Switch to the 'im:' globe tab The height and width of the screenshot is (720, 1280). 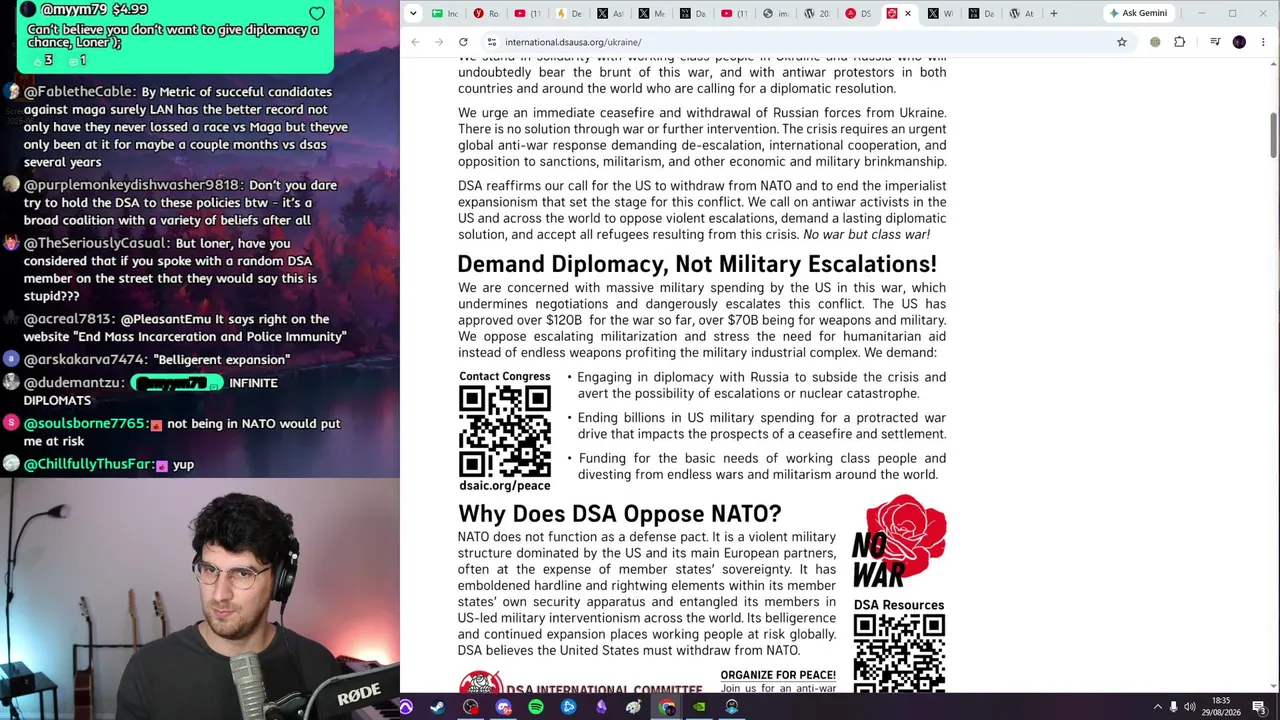(776, 13)
